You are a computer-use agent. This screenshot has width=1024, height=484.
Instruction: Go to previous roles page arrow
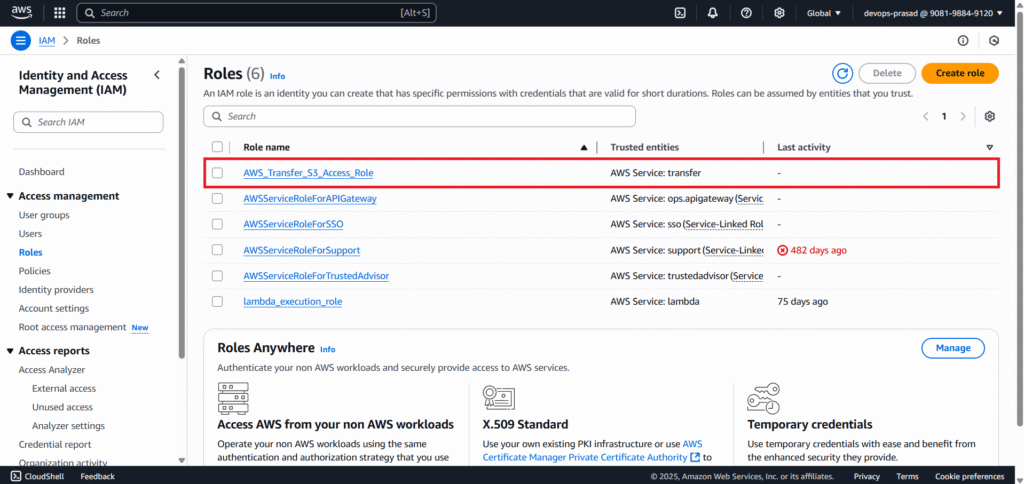pyautogui.click(x=925, y=116)
